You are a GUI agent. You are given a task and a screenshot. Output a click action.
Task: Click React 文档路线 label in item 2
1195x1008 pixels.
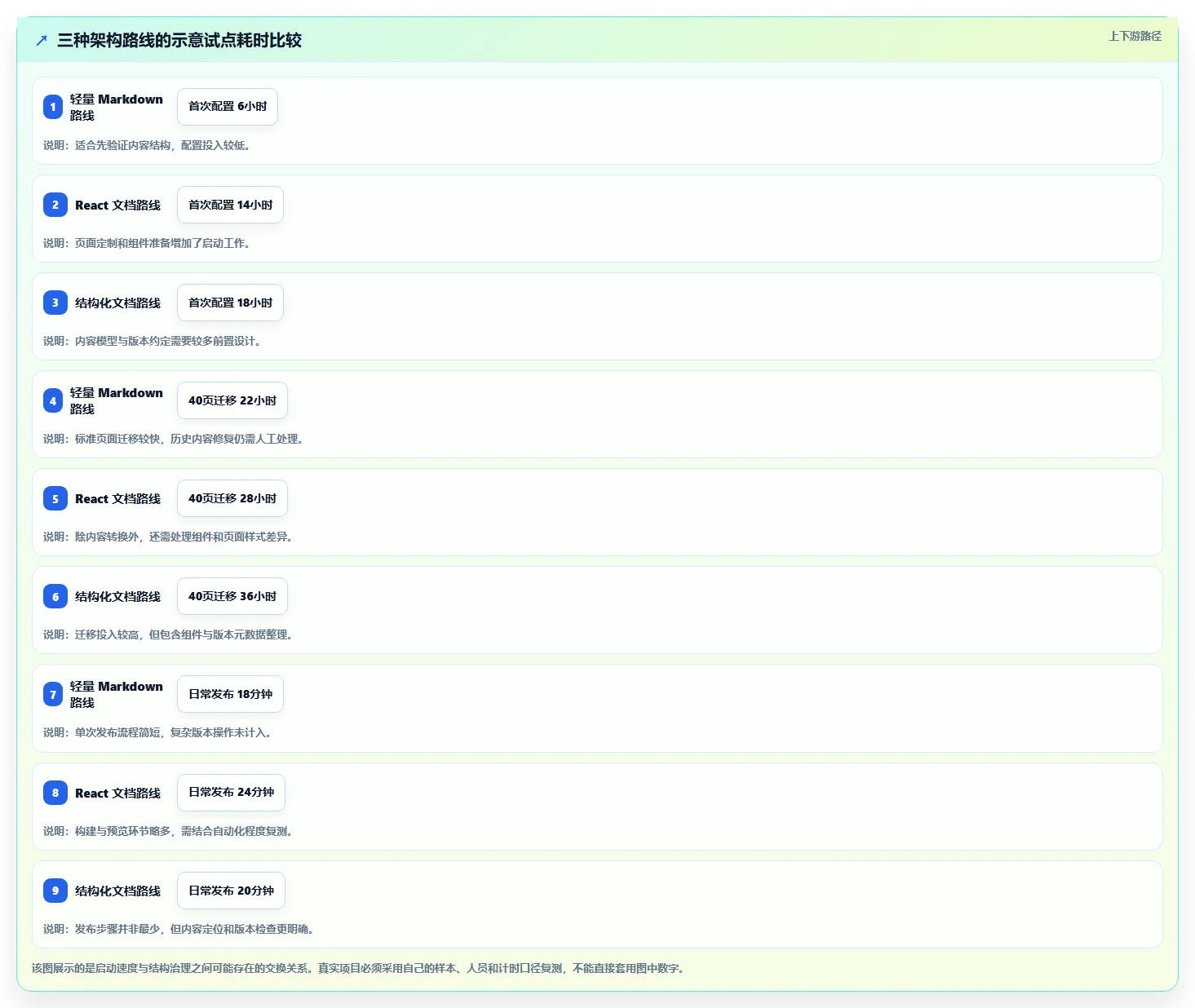tap(117, 205)
